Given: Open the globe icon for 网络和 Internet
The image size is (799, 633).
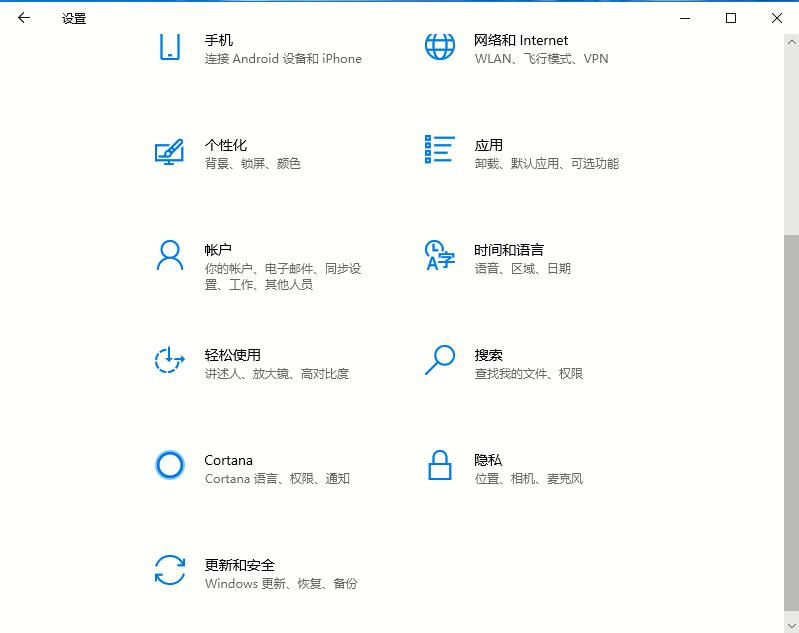Looking at the screenshot, I should point(440,47).
